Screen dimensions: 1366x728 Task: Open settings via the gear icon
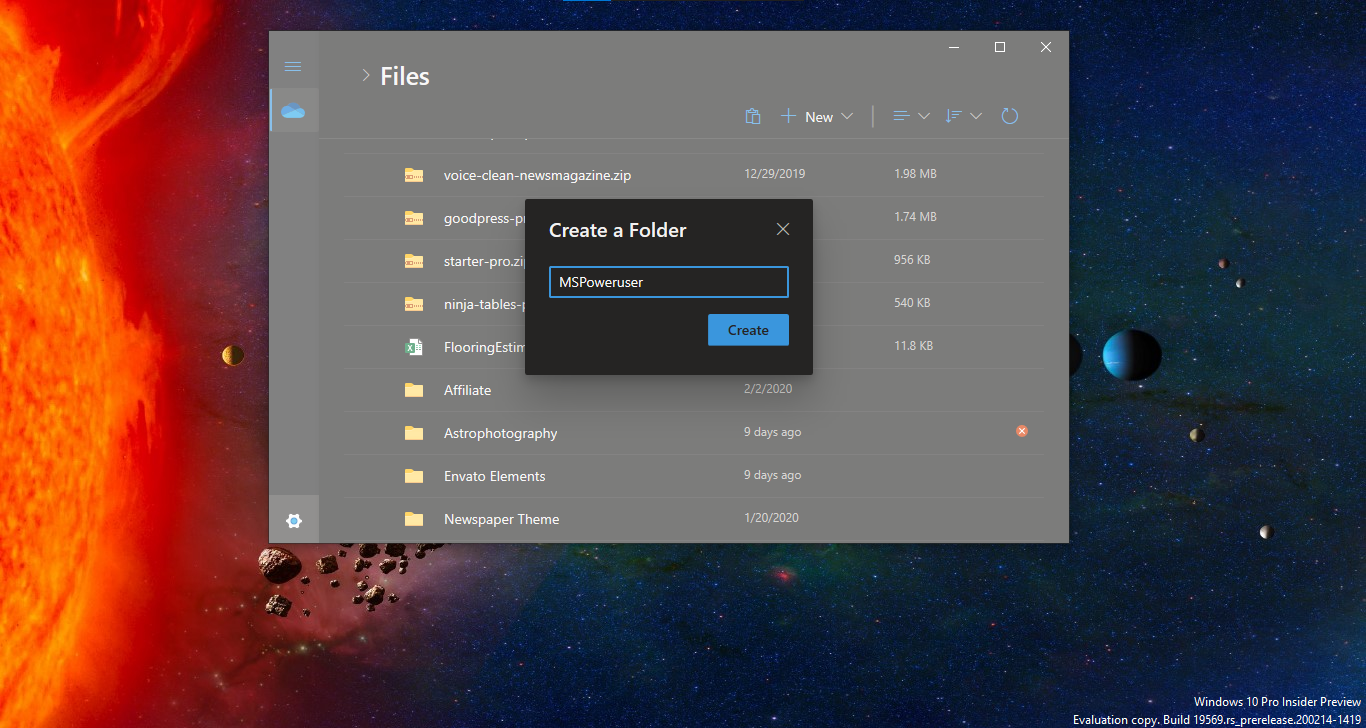pos(294,520)
